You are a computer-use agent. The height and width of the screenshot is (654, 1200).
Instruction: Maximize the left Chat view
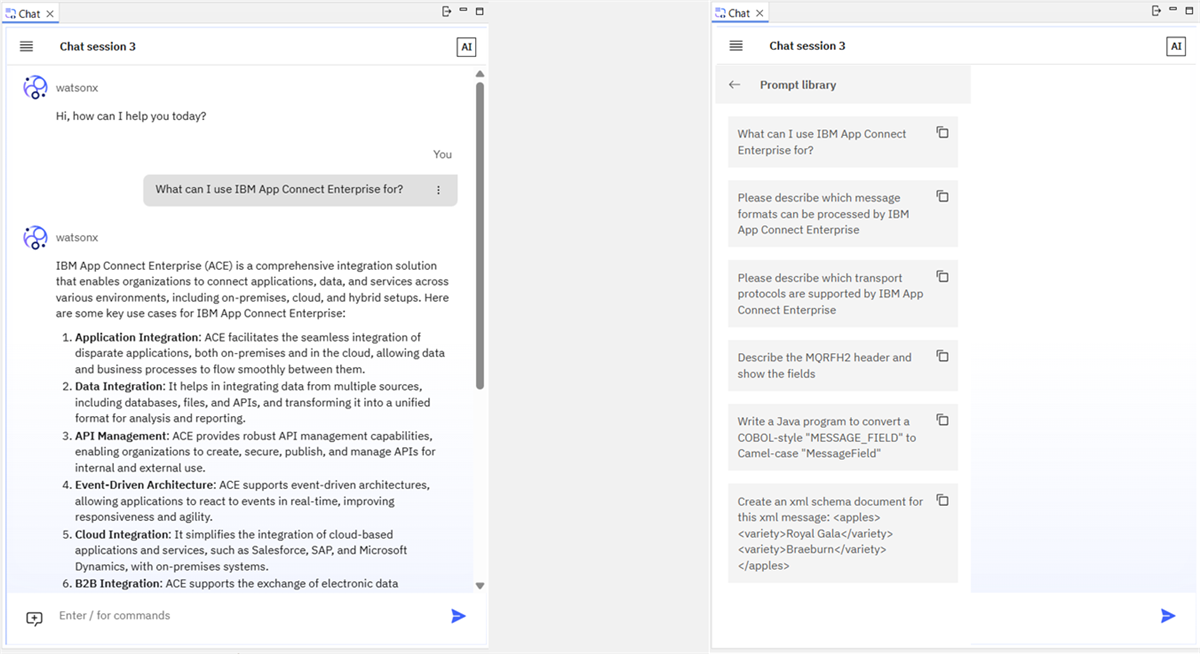pyautogui.click(x=480, y=11)
